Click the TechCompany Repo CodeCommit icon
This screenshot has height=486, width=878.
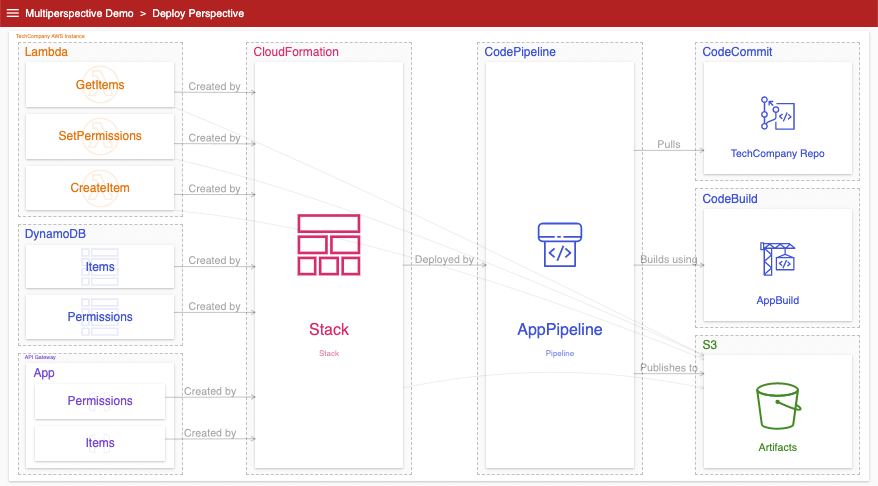coord(777,113)
